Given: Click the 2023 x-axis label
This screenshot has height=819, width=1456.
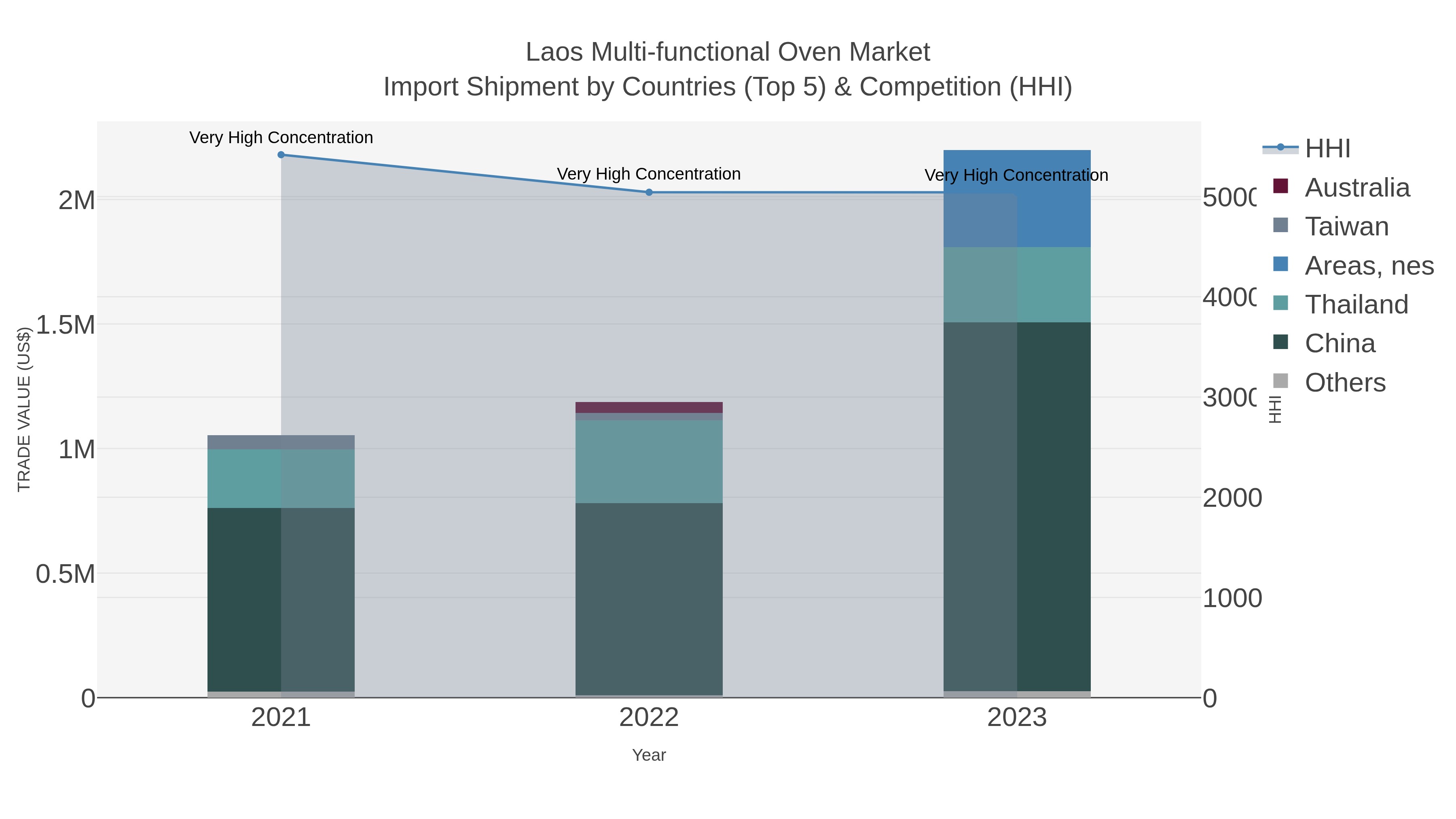Looking at the screenshot, I should 1017,718.
